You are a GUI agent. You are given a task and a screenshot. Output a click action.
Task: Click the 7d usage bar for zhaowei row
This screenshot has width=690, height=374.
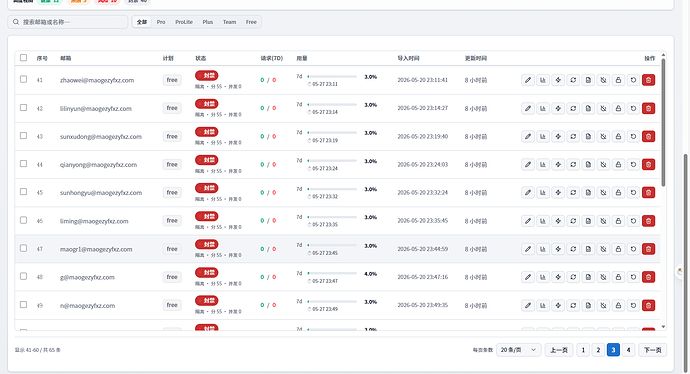coord(332,77)
